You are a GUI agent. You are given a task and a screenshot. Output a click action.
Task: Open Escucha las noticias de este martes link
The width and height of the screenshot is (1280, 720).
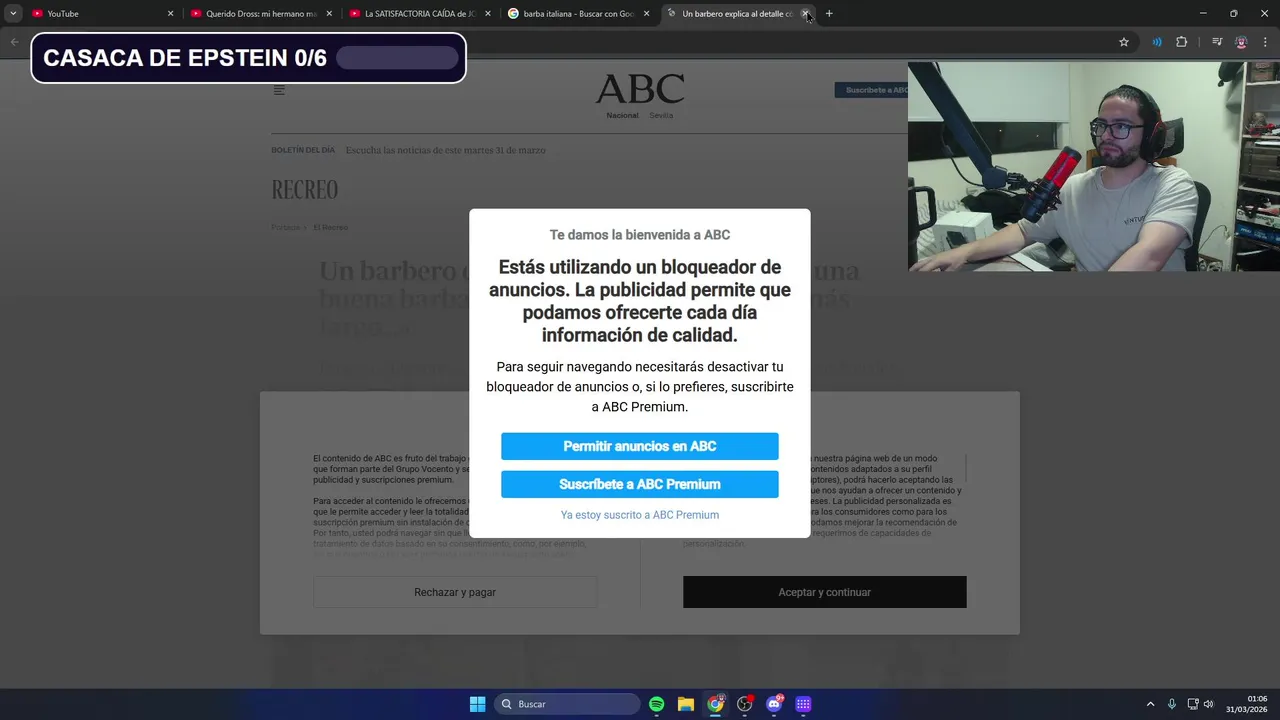pyautogui.click(x=446, y=150)
